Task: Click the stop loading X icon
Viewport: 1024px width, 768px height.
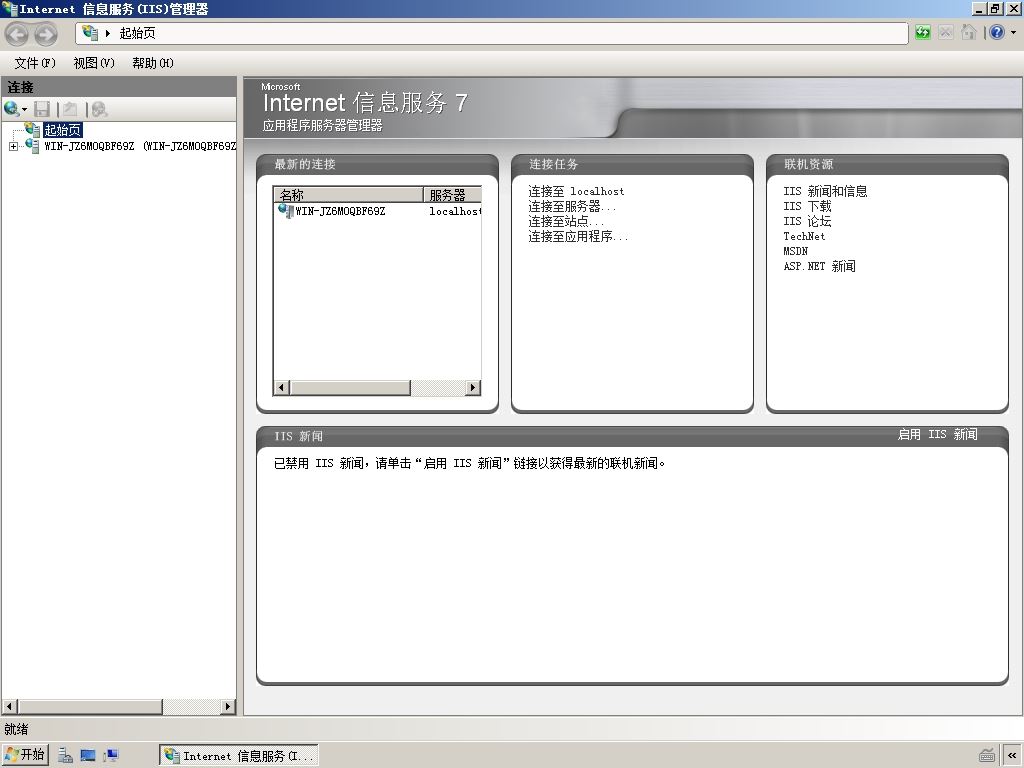Action: click(945, 32)
